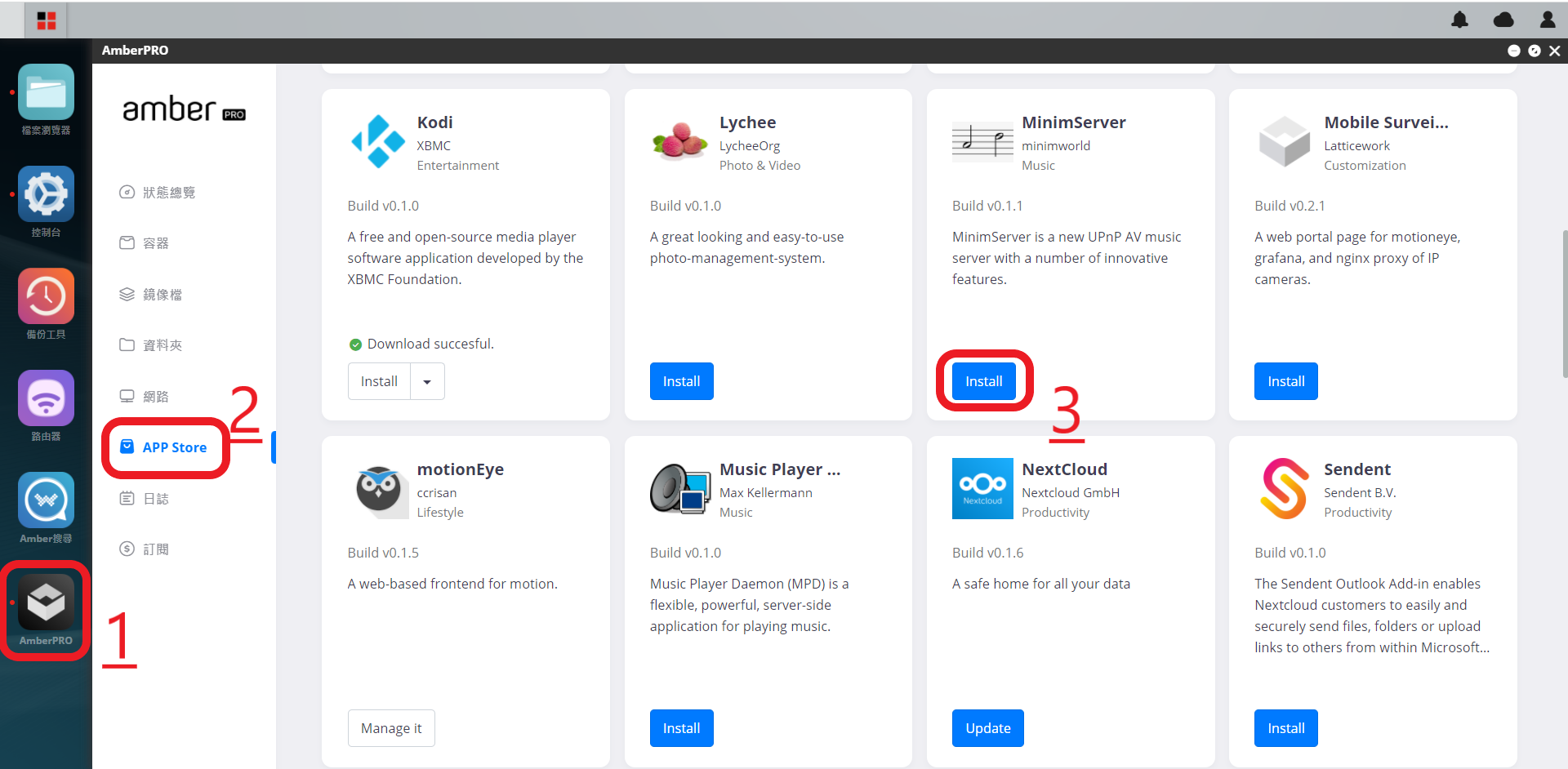1568x769 pixels.
Task: Launch the file browser dock icon
Action: (46, 92)
